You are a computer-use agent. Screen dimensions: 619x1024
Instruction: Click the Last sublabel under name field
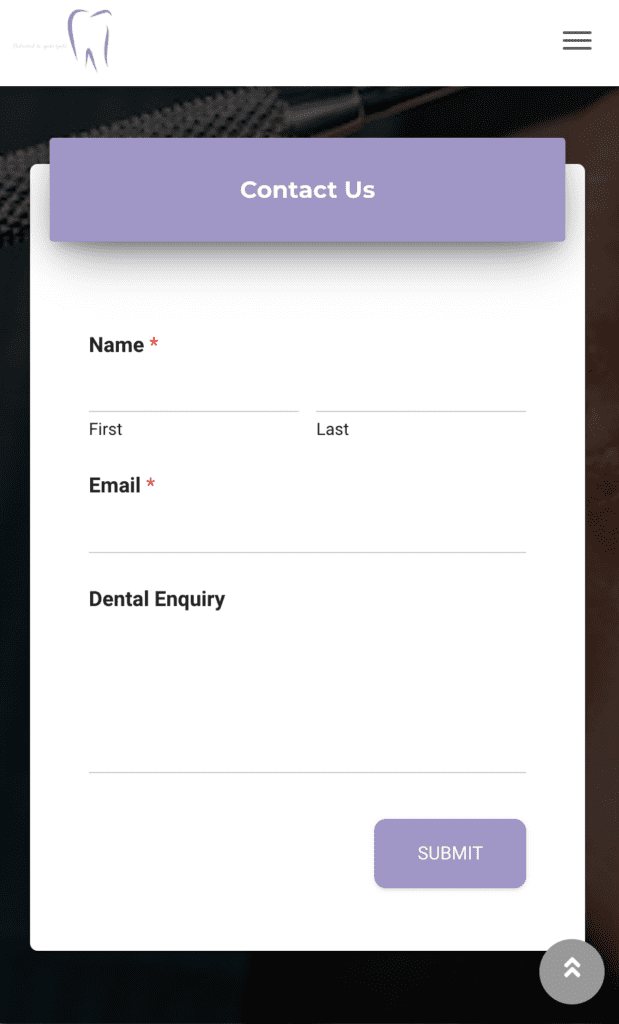(x=332, y=429)
